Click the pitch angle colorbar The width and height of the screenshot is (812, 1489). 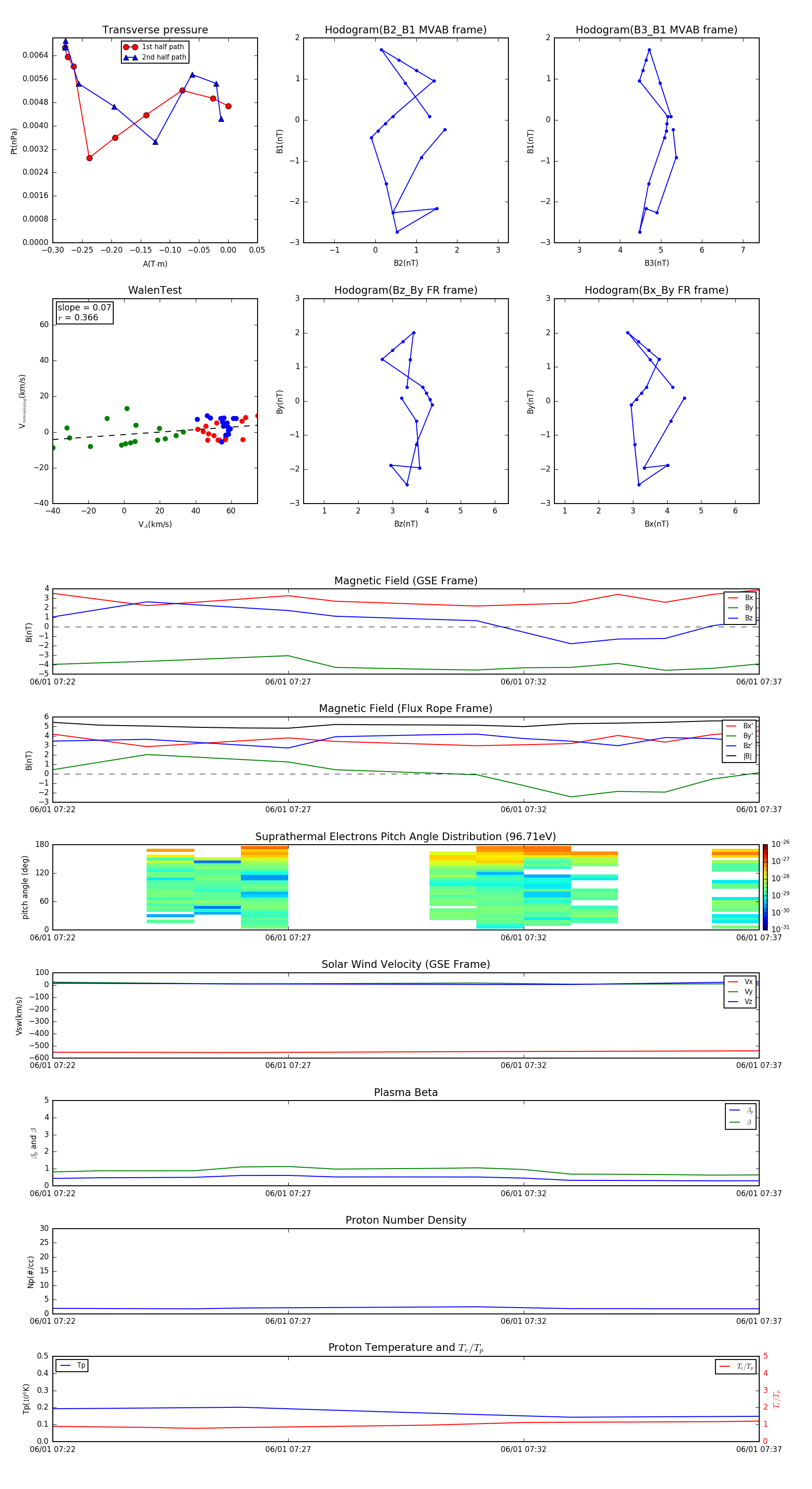[765, 887]
